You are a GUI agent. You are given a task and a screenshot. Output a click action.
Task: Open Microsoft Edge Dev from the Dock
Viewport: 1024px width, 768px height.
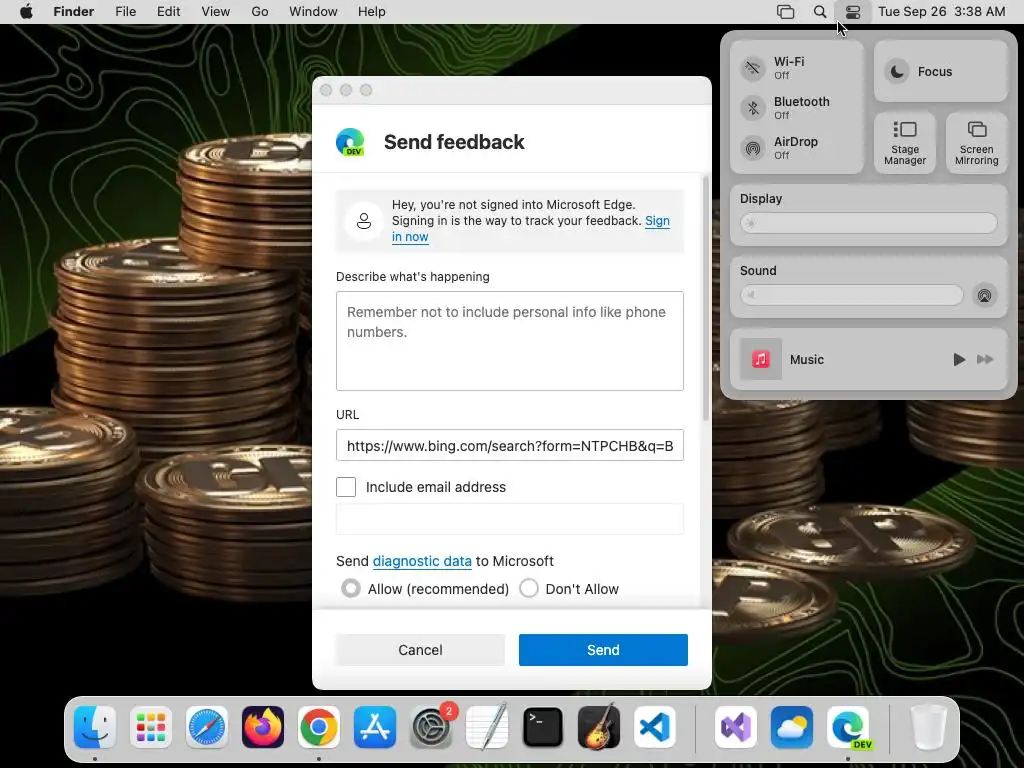point(848,727)
